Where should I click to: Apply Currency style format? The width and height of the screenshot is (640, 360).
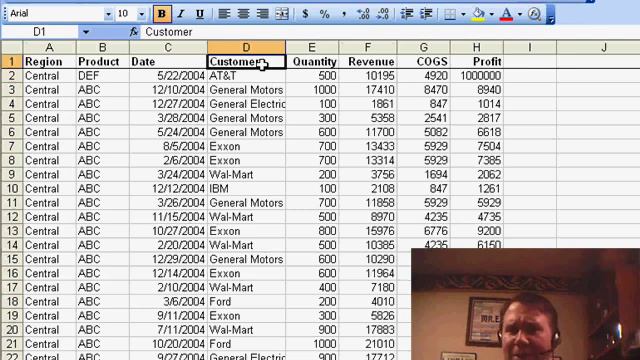[305, 14]
